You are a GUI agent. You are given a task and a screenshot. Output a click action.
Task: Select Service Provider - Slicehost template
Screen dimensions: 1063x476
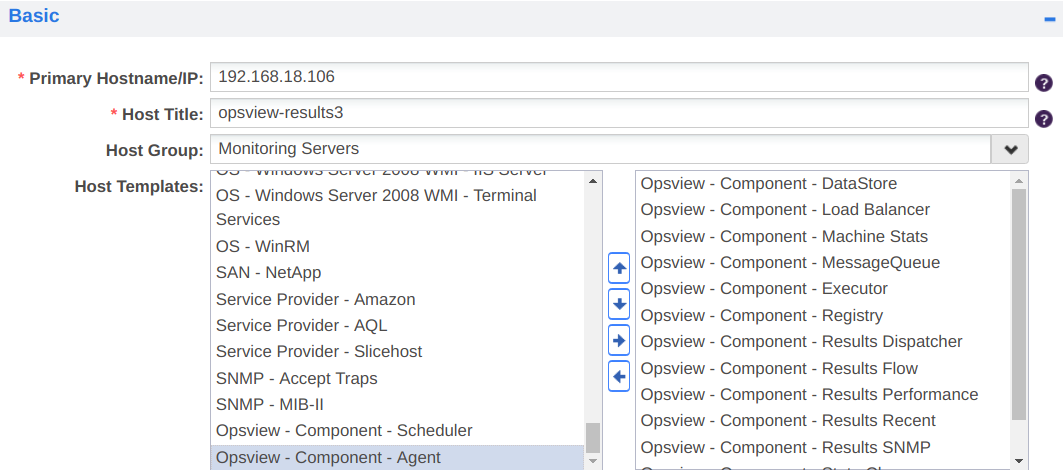click(397, 352)
